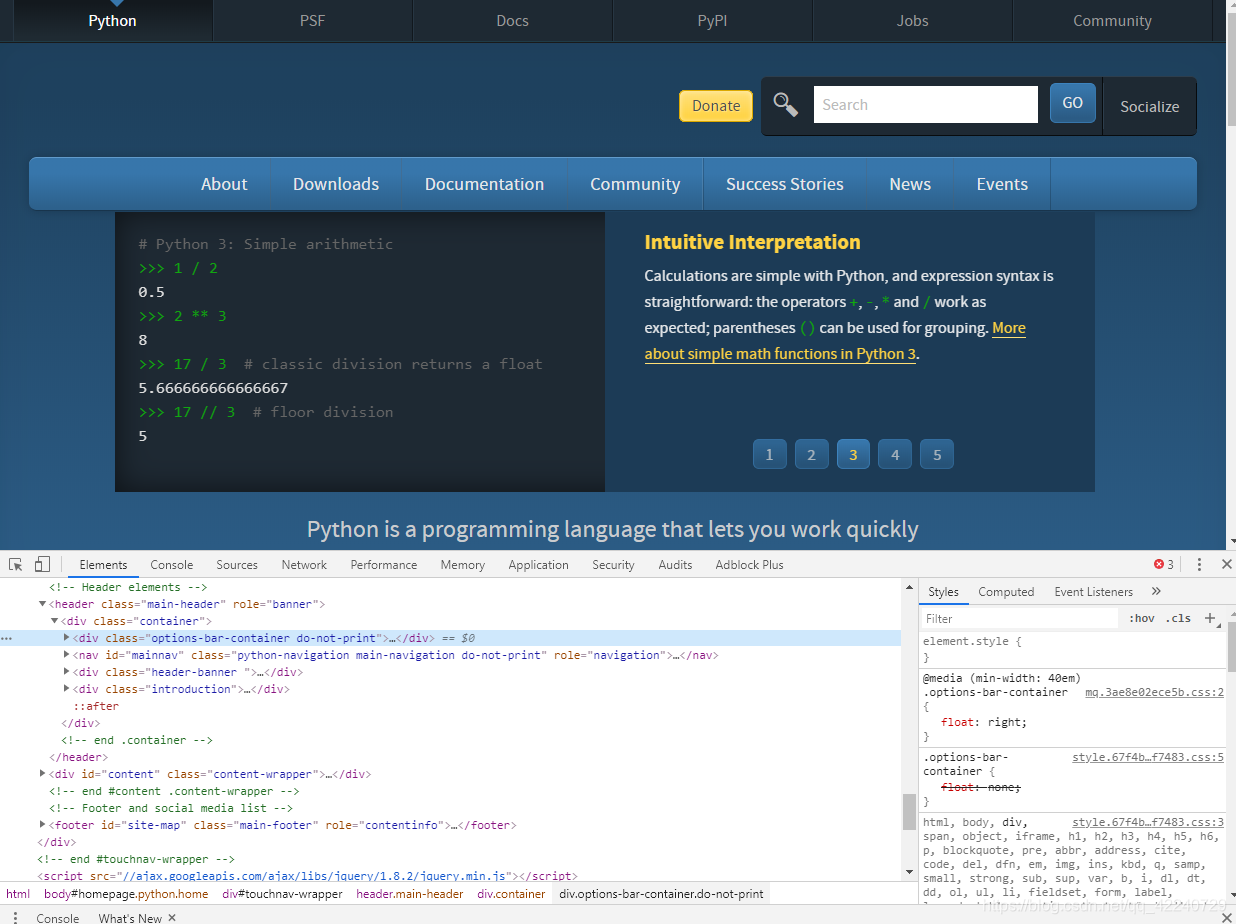Open the DevTools error count badge
Viewport: 1236px width, 924px height.
point(1164,564)
